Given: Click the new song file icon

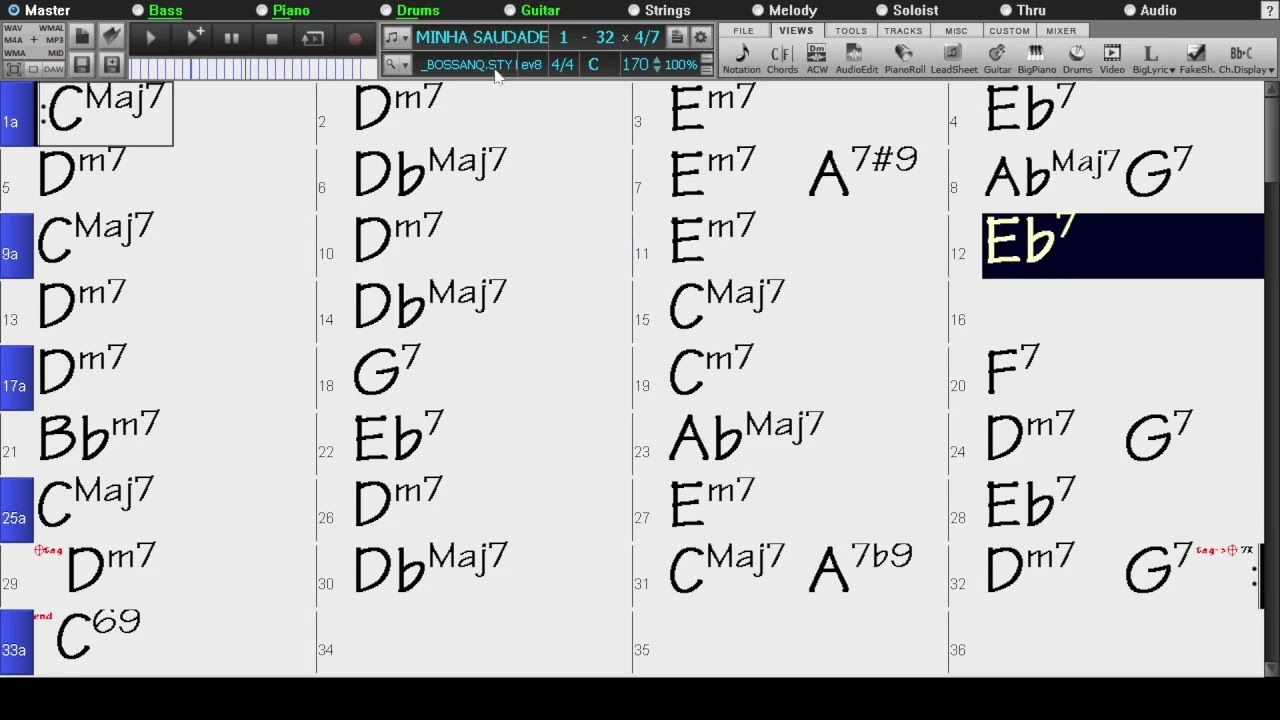Looking at the screenshot, I should click(82, 37).
